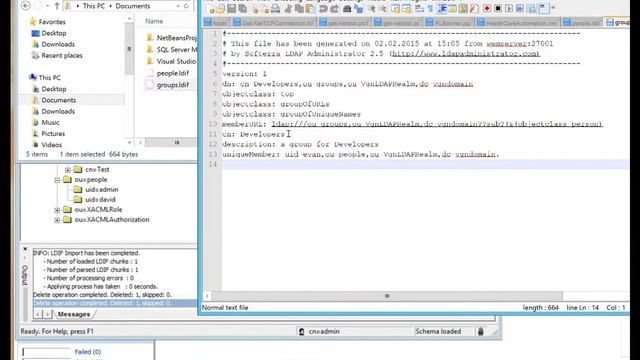Switch to the HealthCareAutomation tab
This screenshot has height=360, width=640.
519,22
